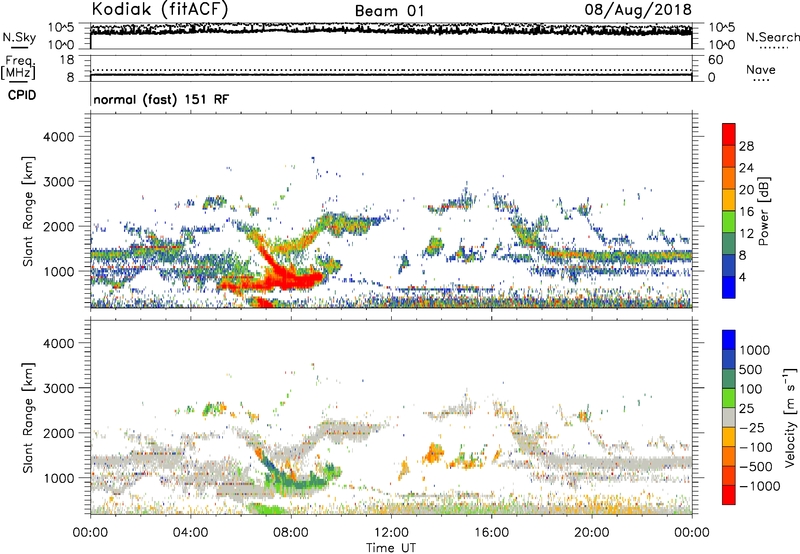Click the "Power [dB]" colorbar title
800x554 pixels.
click(x=764, y=211)
